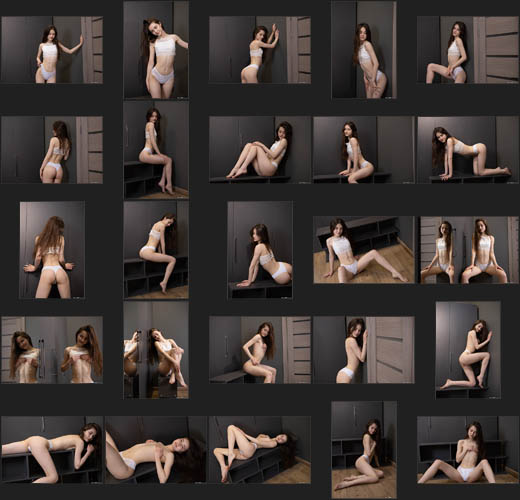
Task: Select portrait thumbnail of smiling woman tilting head
Action: [156, 50]
